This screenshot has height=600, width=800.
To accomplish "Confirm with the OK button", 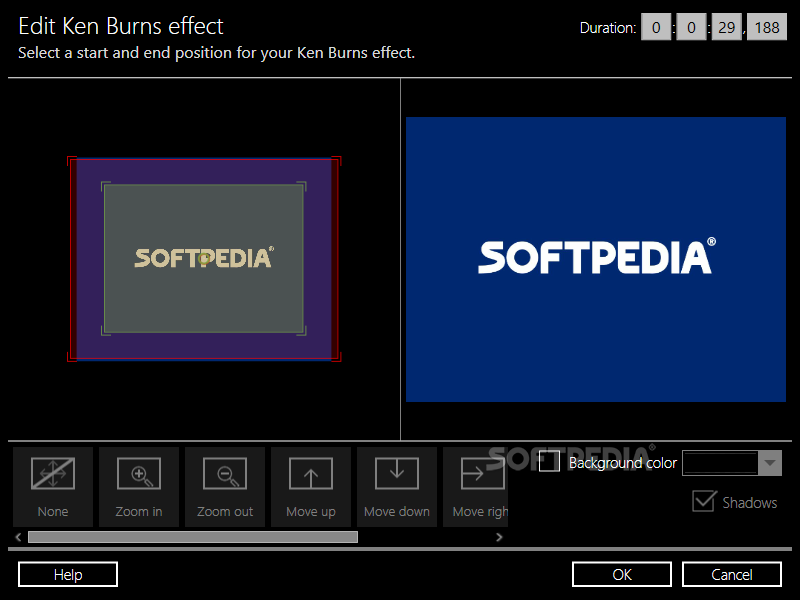I will tap(622, 574).
